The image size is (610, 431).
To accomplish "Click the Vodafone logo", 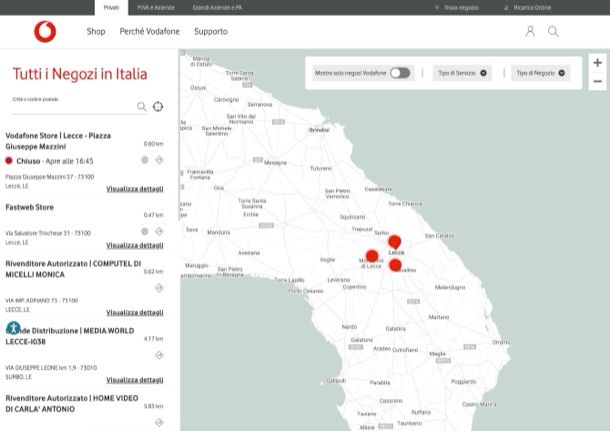I will tap(45, 32).
